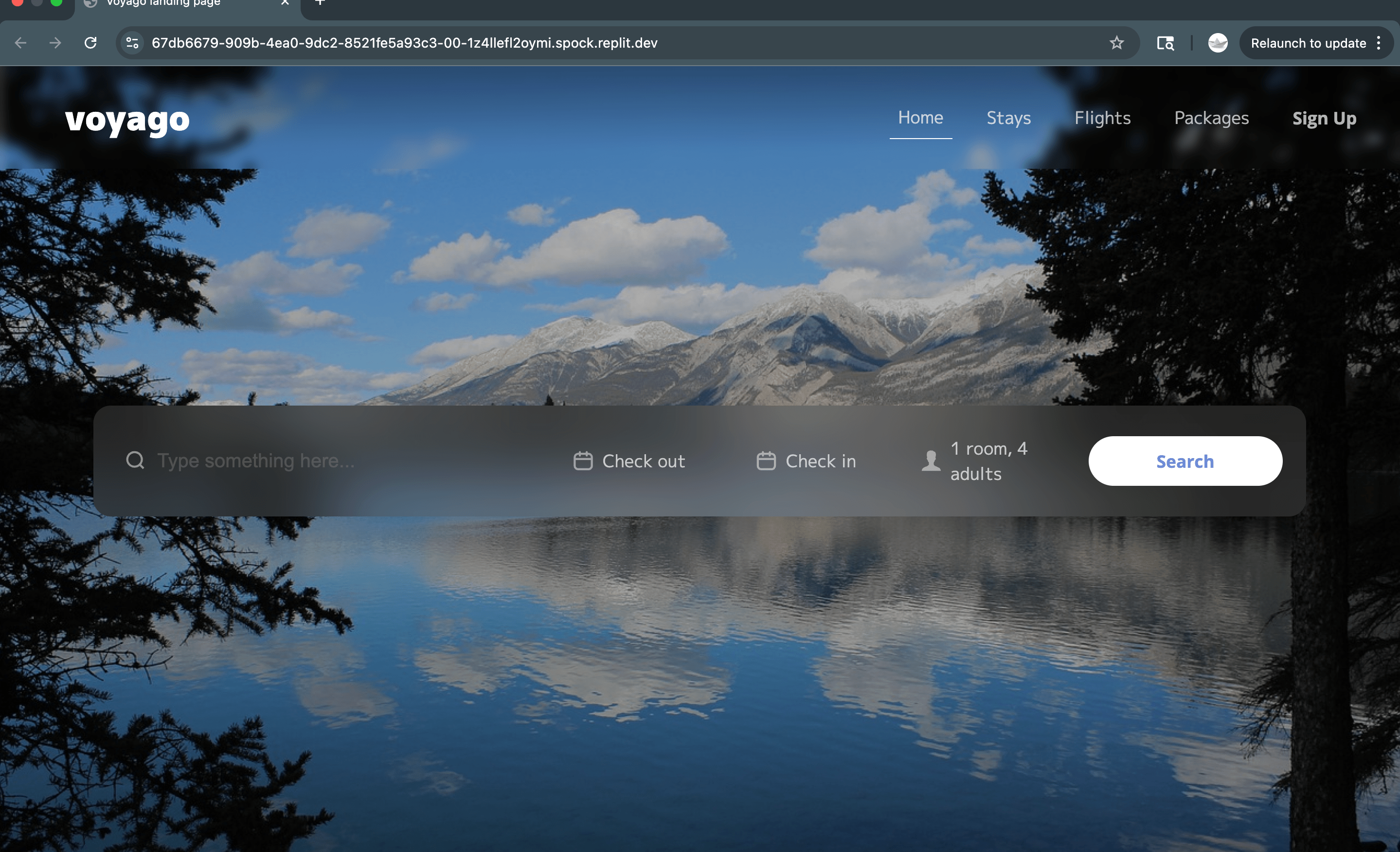The height and width of the screenshot is (852, 1400).
Task: Open the Stays navigation tab
Action: [1008, 118]
